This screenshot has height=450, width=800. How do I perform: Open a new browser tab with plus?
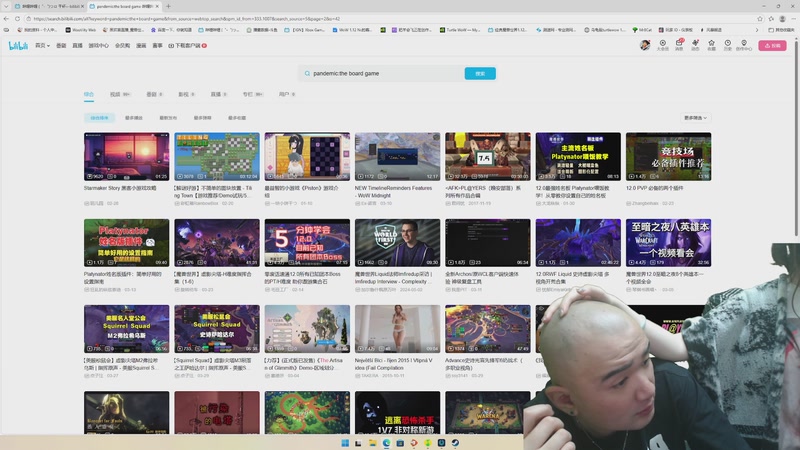pyautogui.click(x=168, y=6)
